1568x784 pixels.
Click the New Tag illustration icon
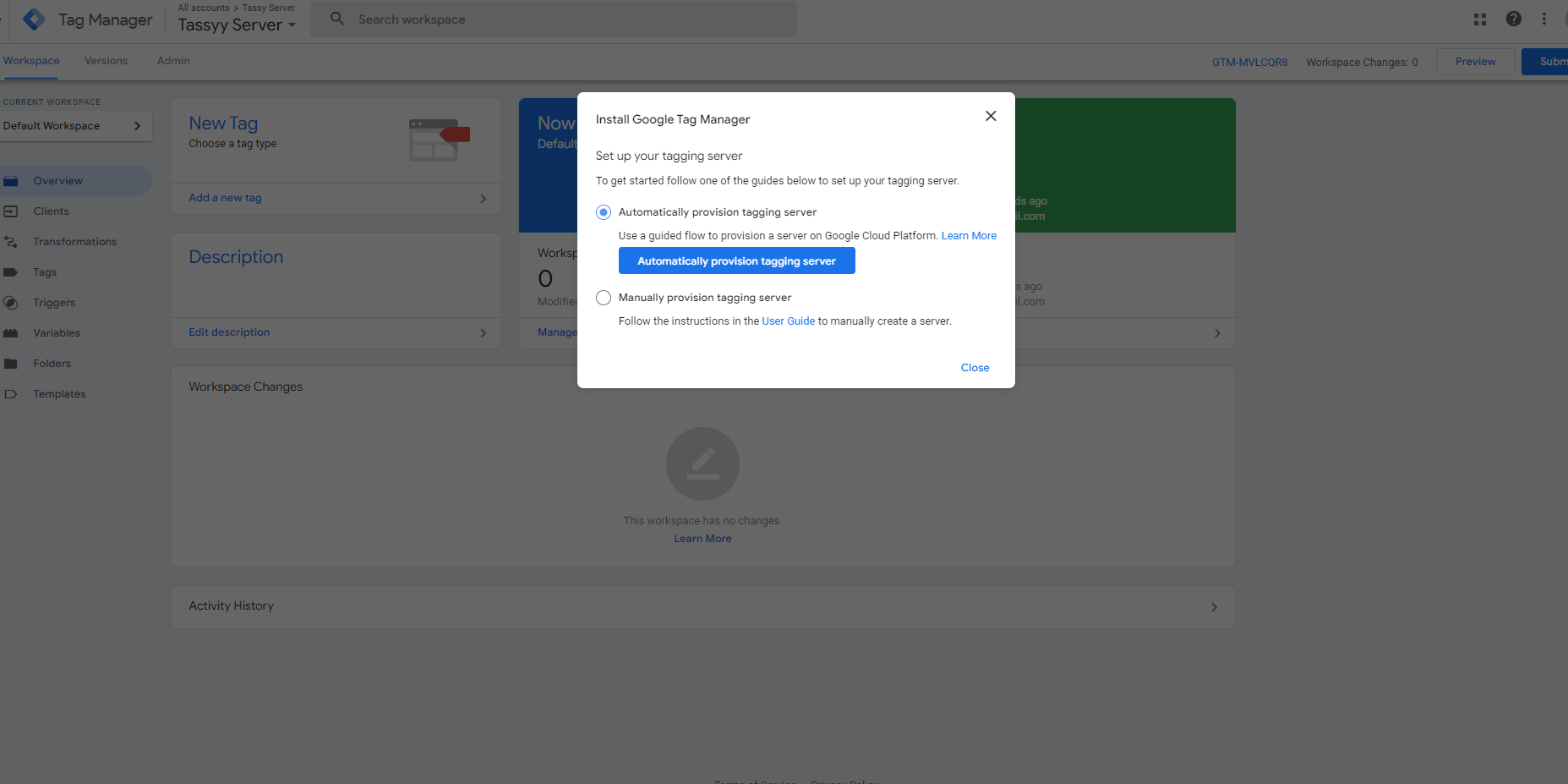click(439, 140)
